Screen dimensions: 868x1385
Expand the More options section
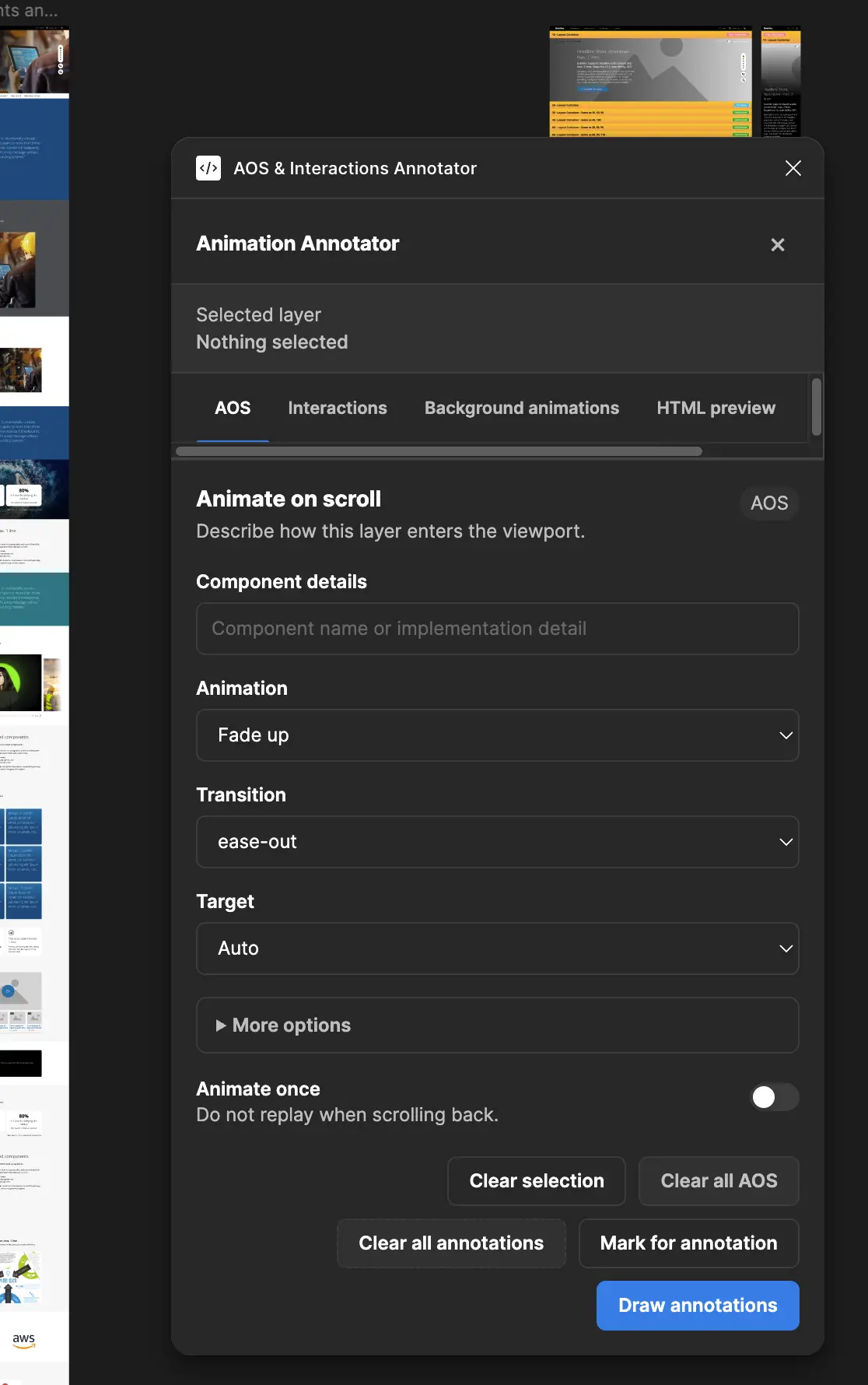498,1026
